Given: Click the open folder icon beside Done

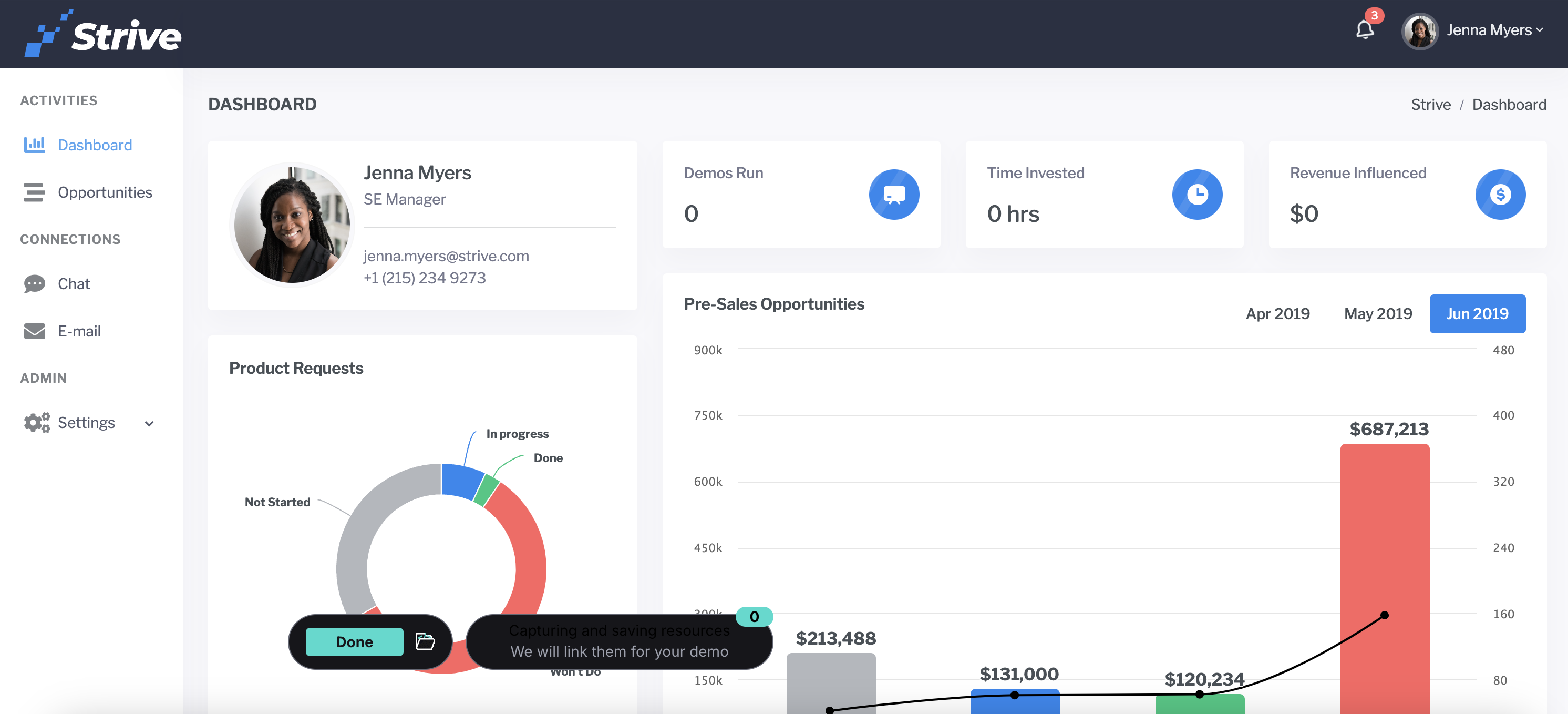Looking at the screenshot, I should [425, 641].
